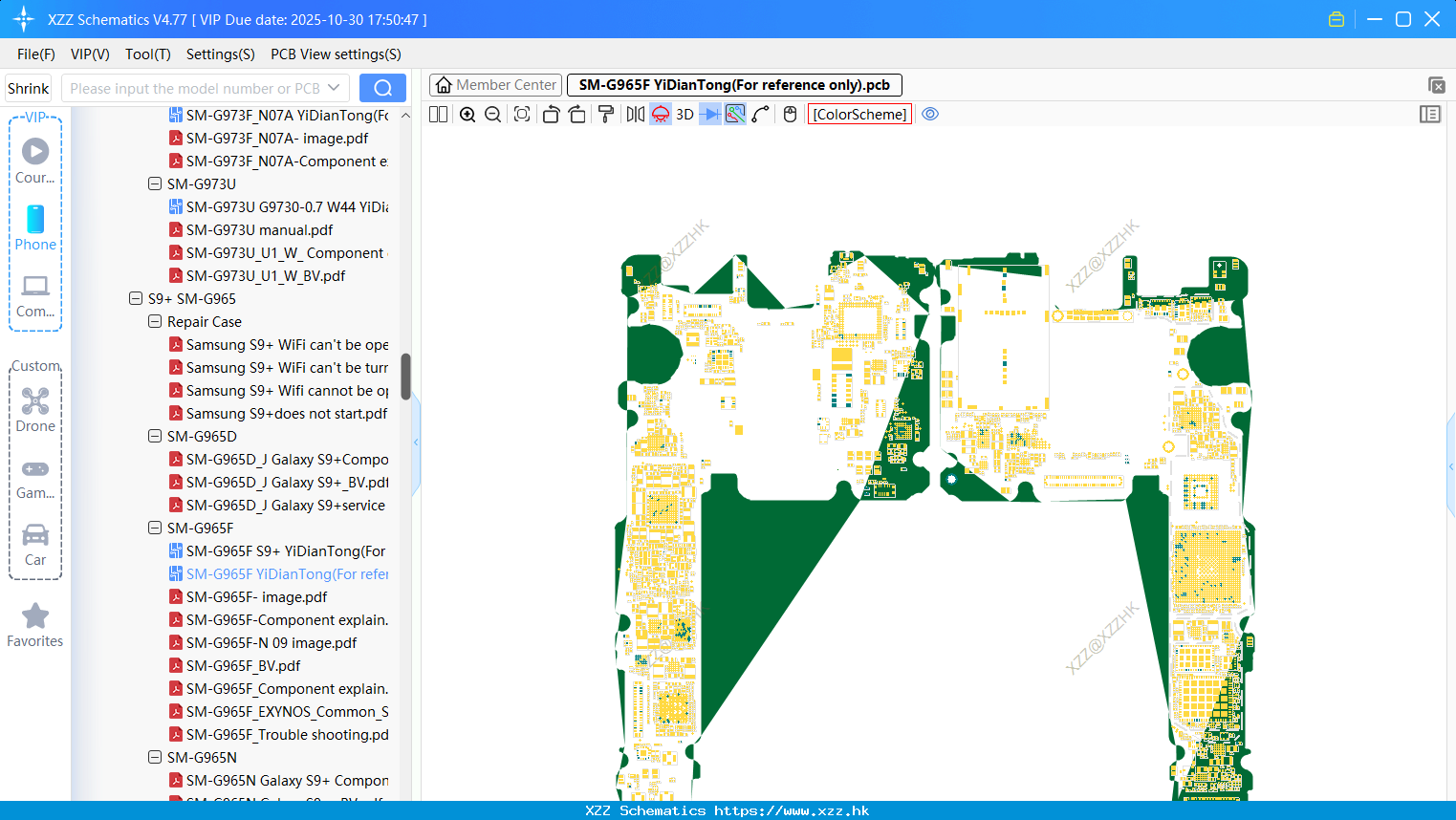Collapse the SM-G965F tree node

tap(155, 528)
